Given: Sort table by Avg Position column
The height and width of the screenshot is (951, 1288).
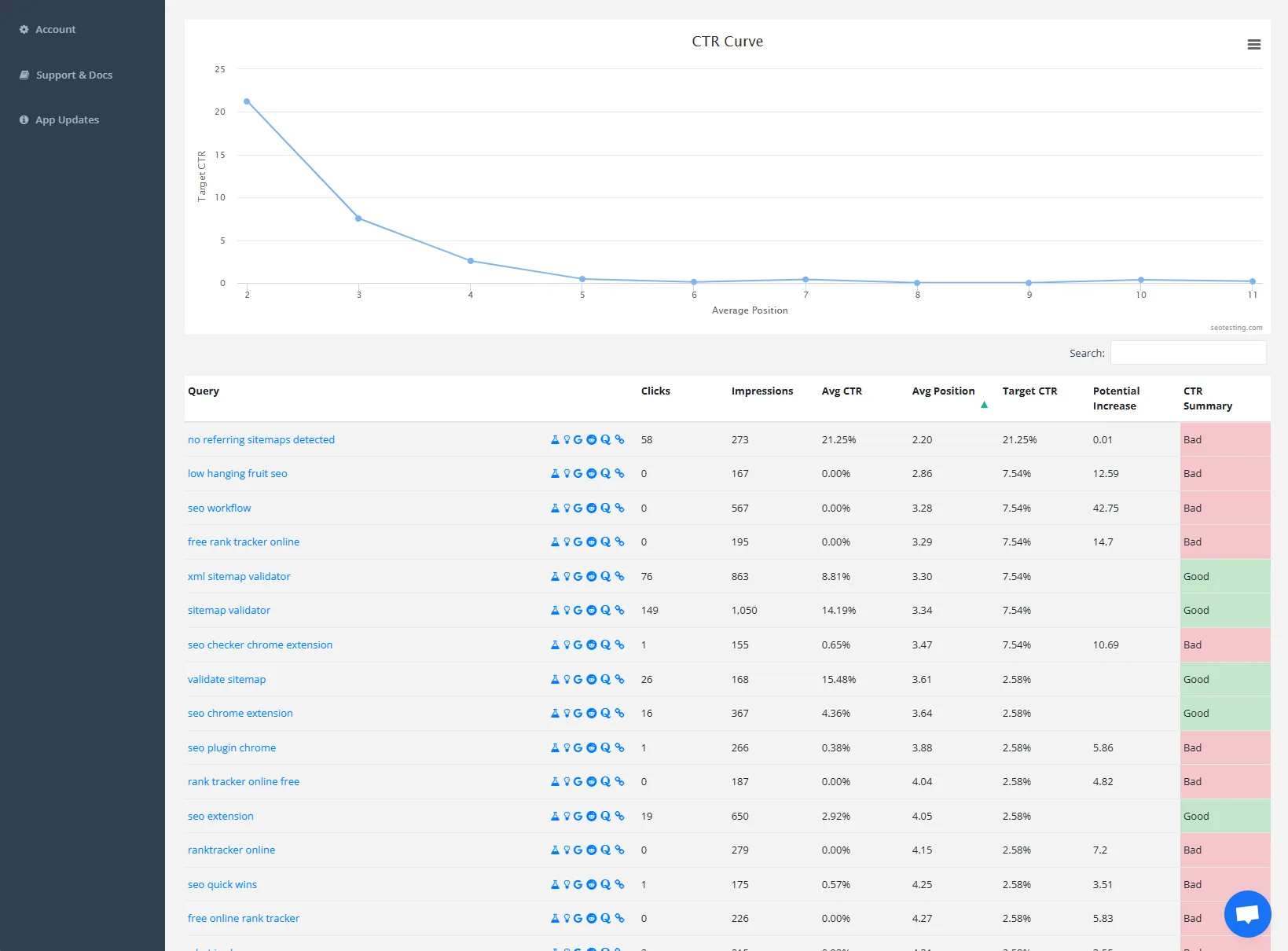Looking at the screenshot, I should click(x=943, y=391).
